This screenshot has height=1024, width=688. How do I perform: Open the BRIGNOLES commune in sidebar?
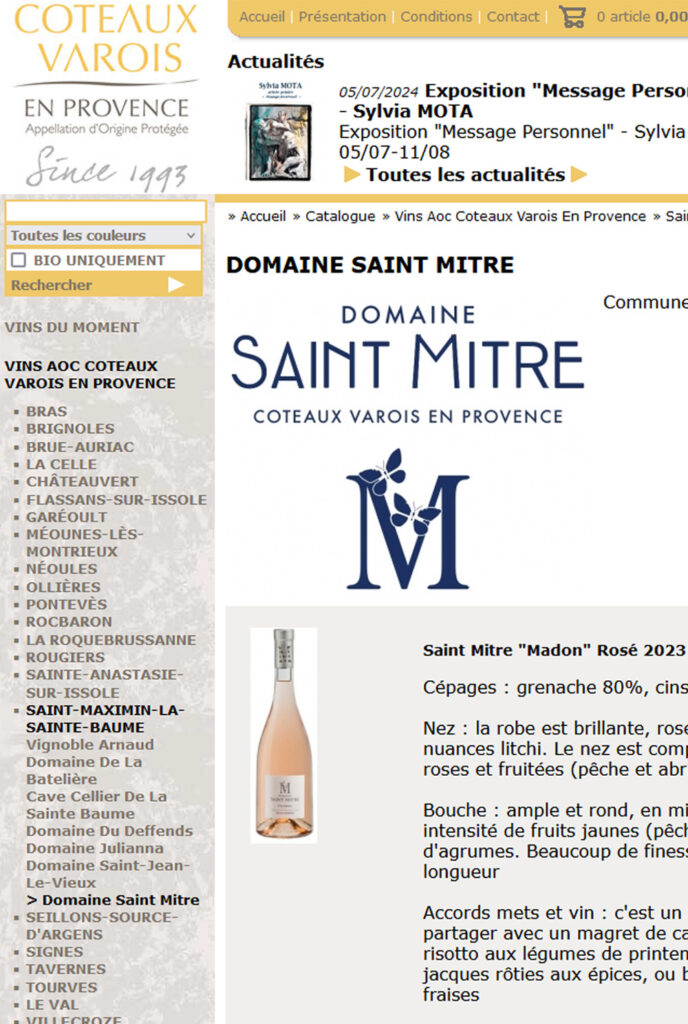tap(70, 428)
